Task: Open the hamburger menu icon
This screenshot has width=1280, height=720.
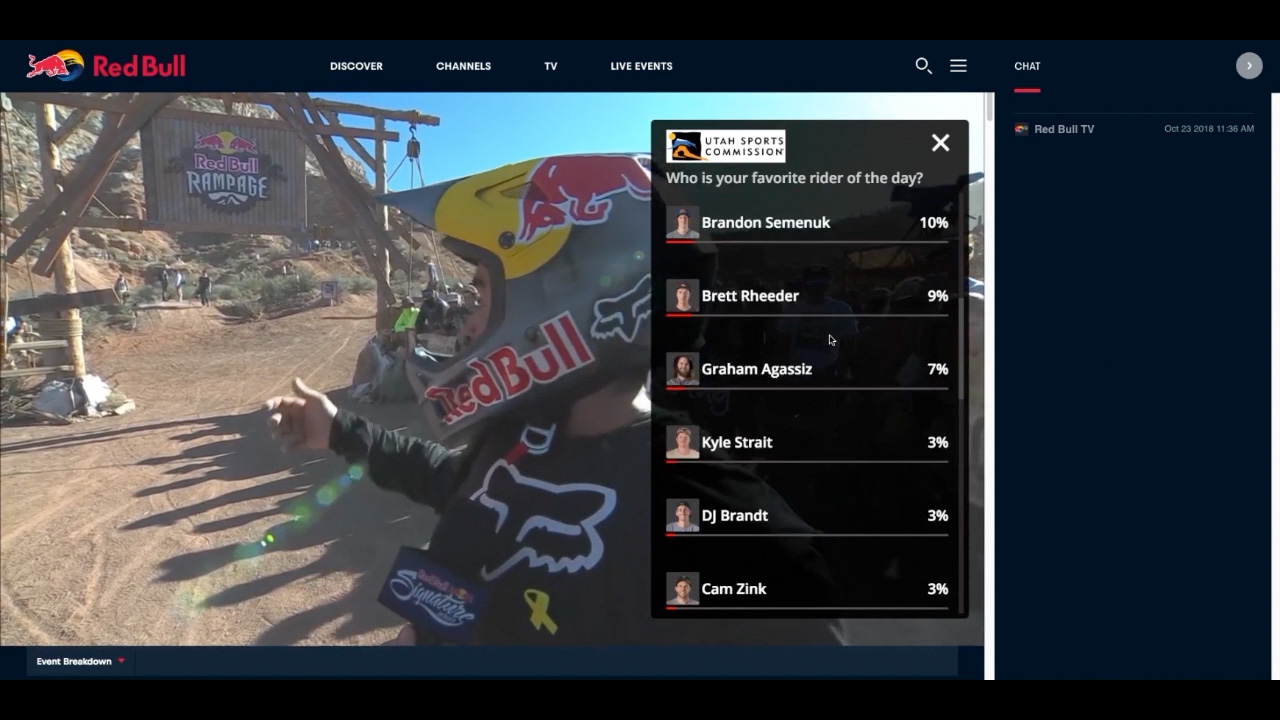Action: (958, 66)
